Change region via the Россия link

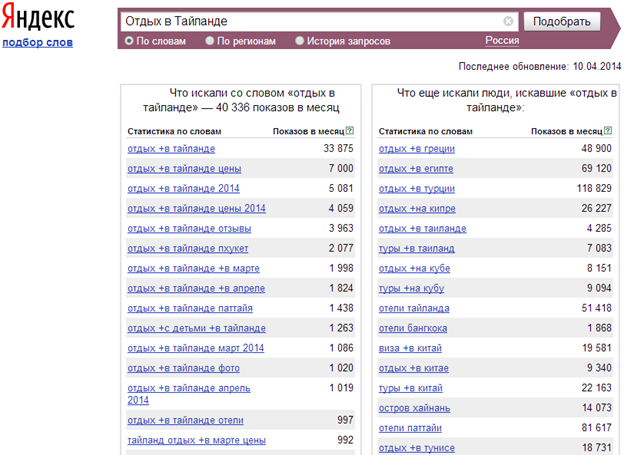(502, 41)
